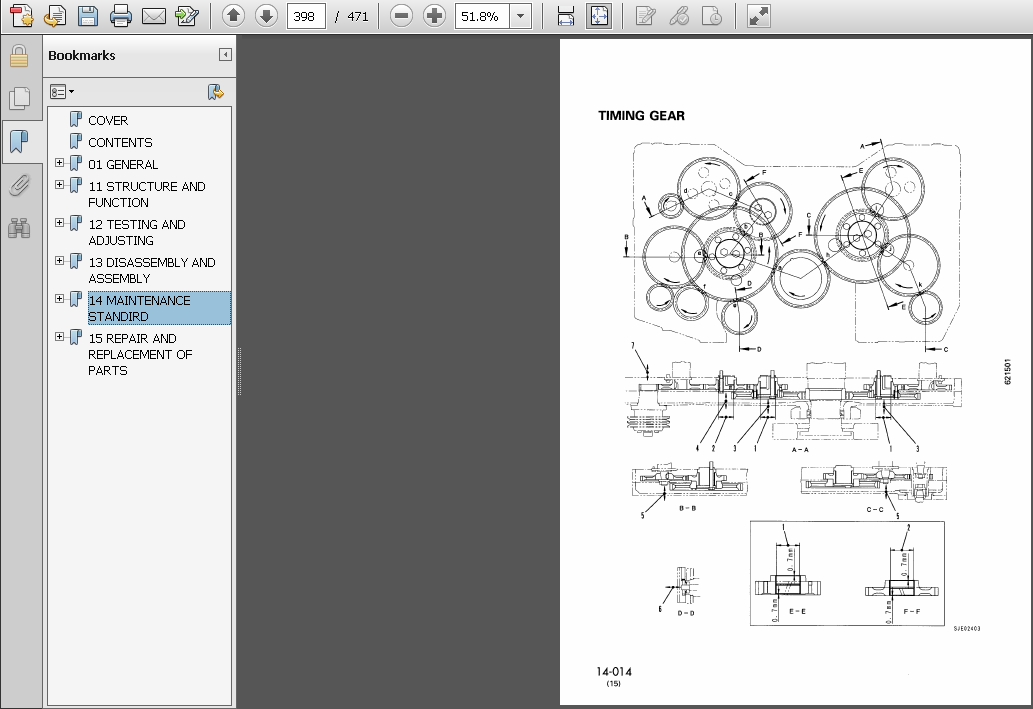The image size is (1033, 709).
Task: Expand the 12 TESTING AND ADJUSTING bookmark
Action: coord(59,223)
